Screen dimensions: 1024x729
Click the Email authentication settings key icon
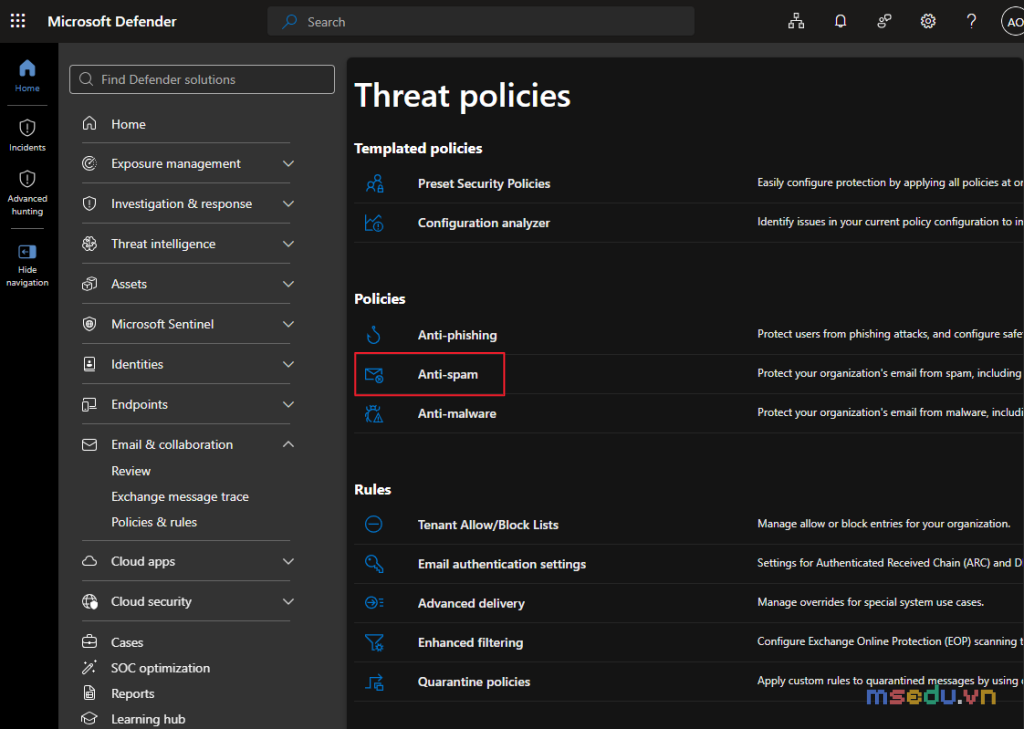(x=374, y=564)
